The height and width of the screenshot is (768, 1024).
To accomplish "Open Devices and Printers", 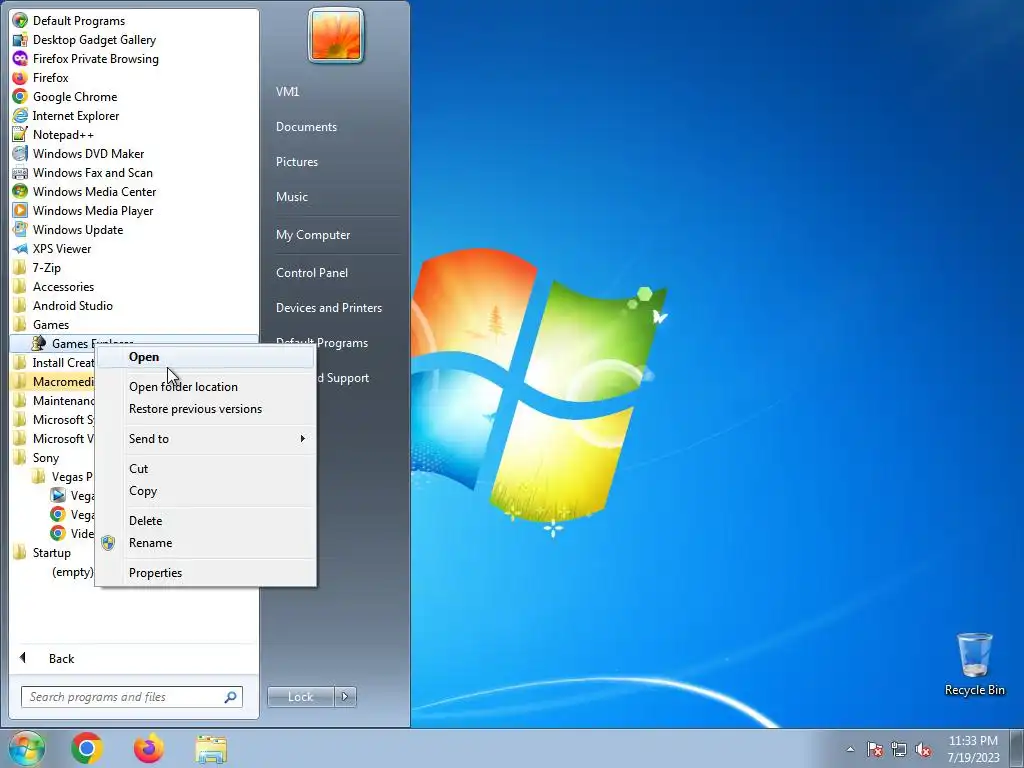I will pyautogui.click(x=328, y=308).
